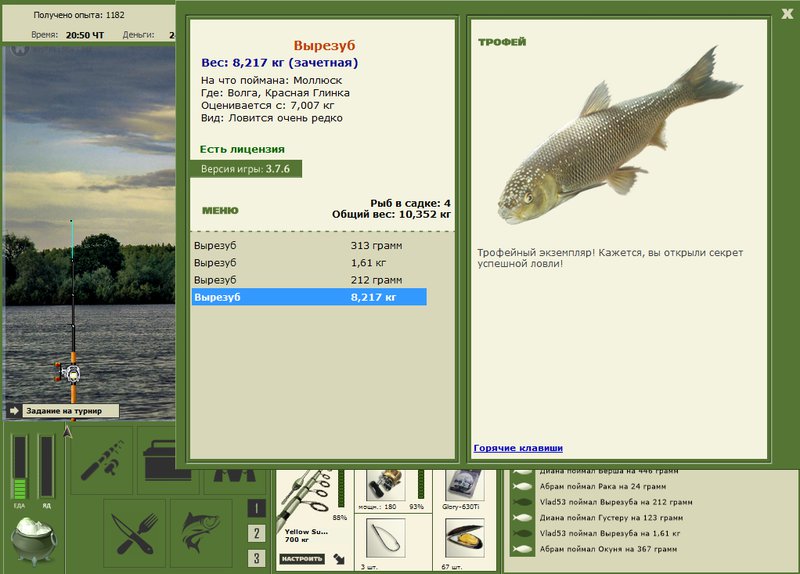
Task: Open the Задание на турнир button
Action: 70,411
